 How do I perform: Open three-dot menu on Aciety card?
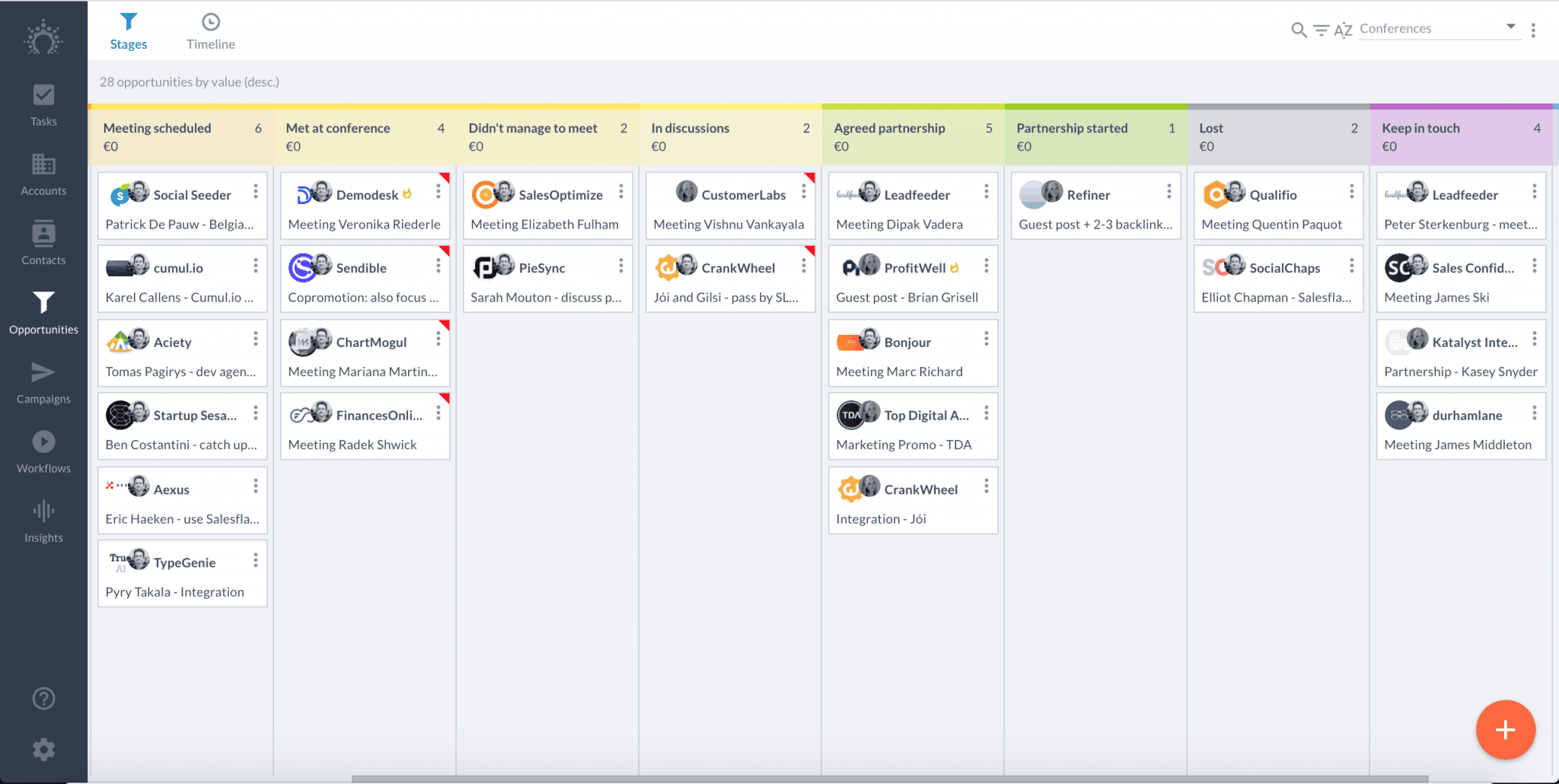pyautogui.click(x=256, y=339)
